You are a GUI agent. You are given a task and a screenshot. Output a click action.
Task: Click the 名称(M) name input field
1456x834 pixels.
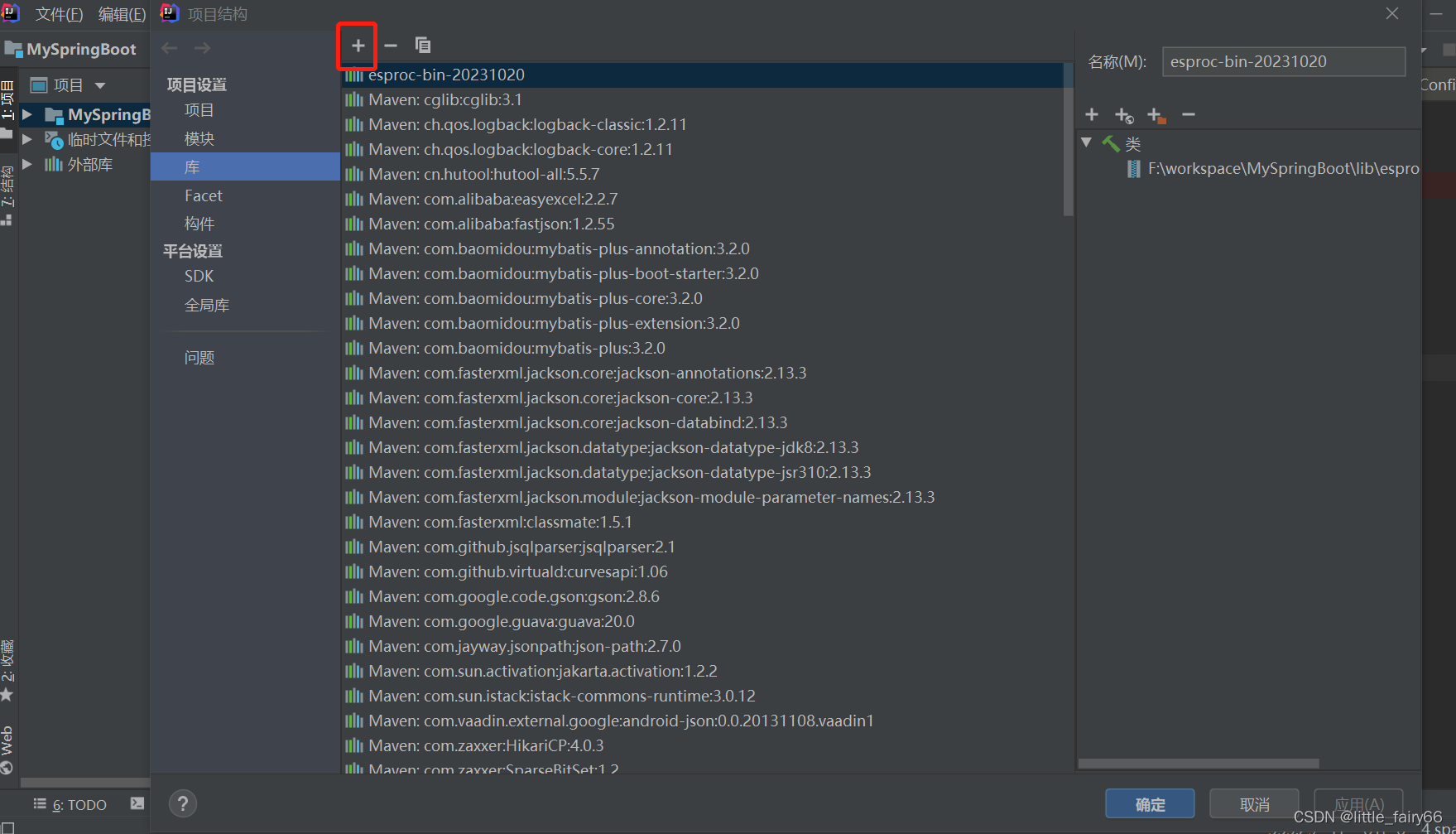click(1283, 61)
